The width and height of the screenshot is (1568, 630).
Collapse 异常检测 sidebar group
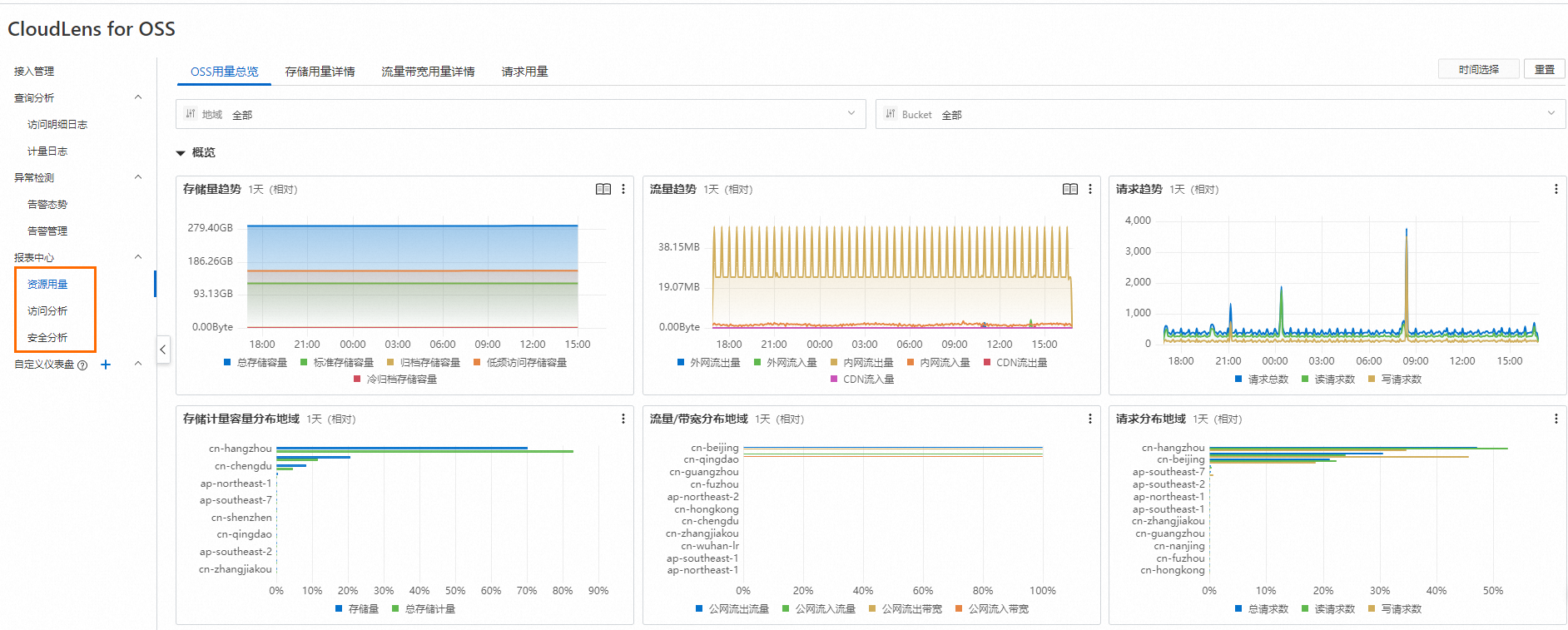click(x=138, y=177)
